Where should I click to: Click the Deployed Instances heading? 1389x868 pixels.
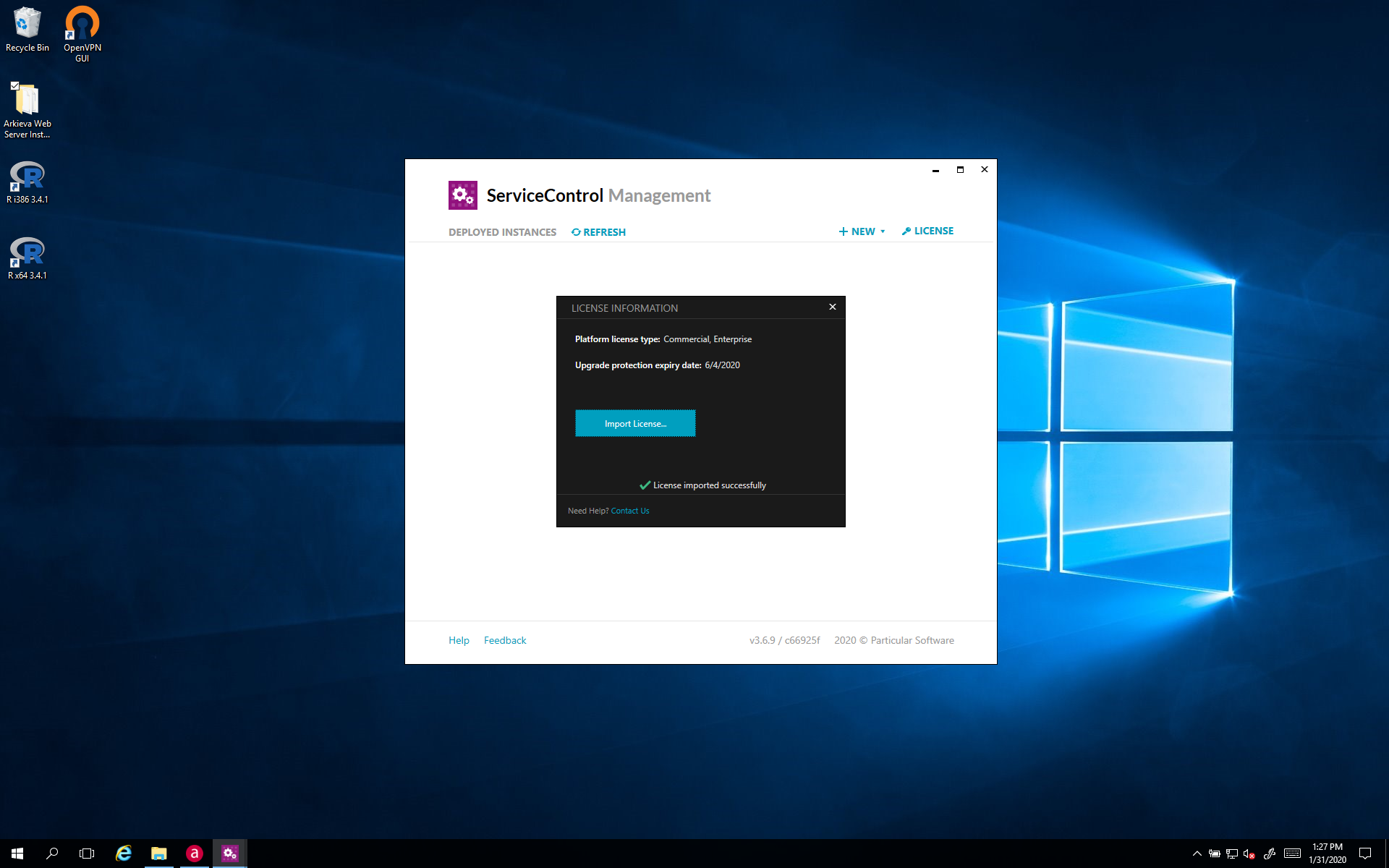502,232
